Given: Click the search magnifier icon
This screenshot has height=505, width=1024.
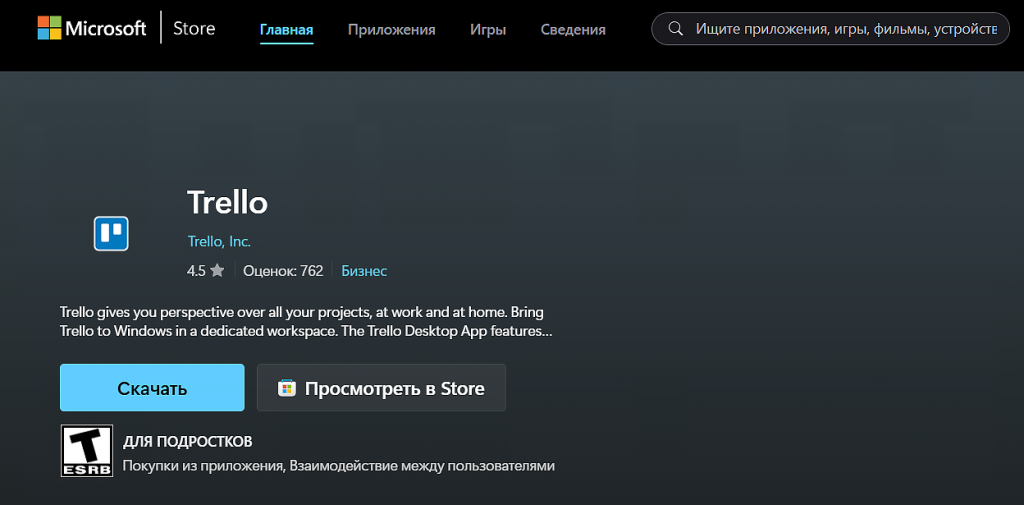Looking at the screenshot, I should pos(676,29).
